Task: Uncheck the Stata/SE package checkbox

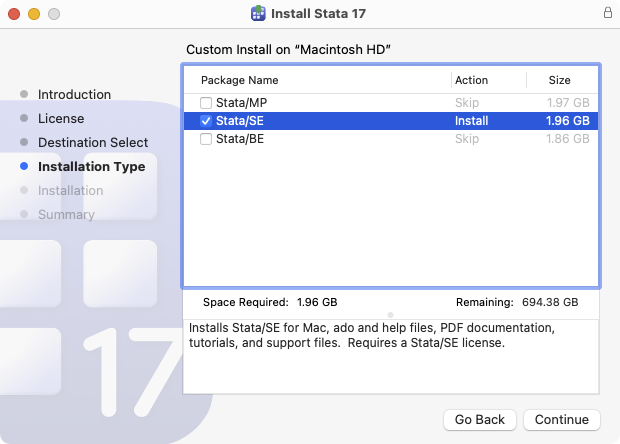Action: click(206, 121)
